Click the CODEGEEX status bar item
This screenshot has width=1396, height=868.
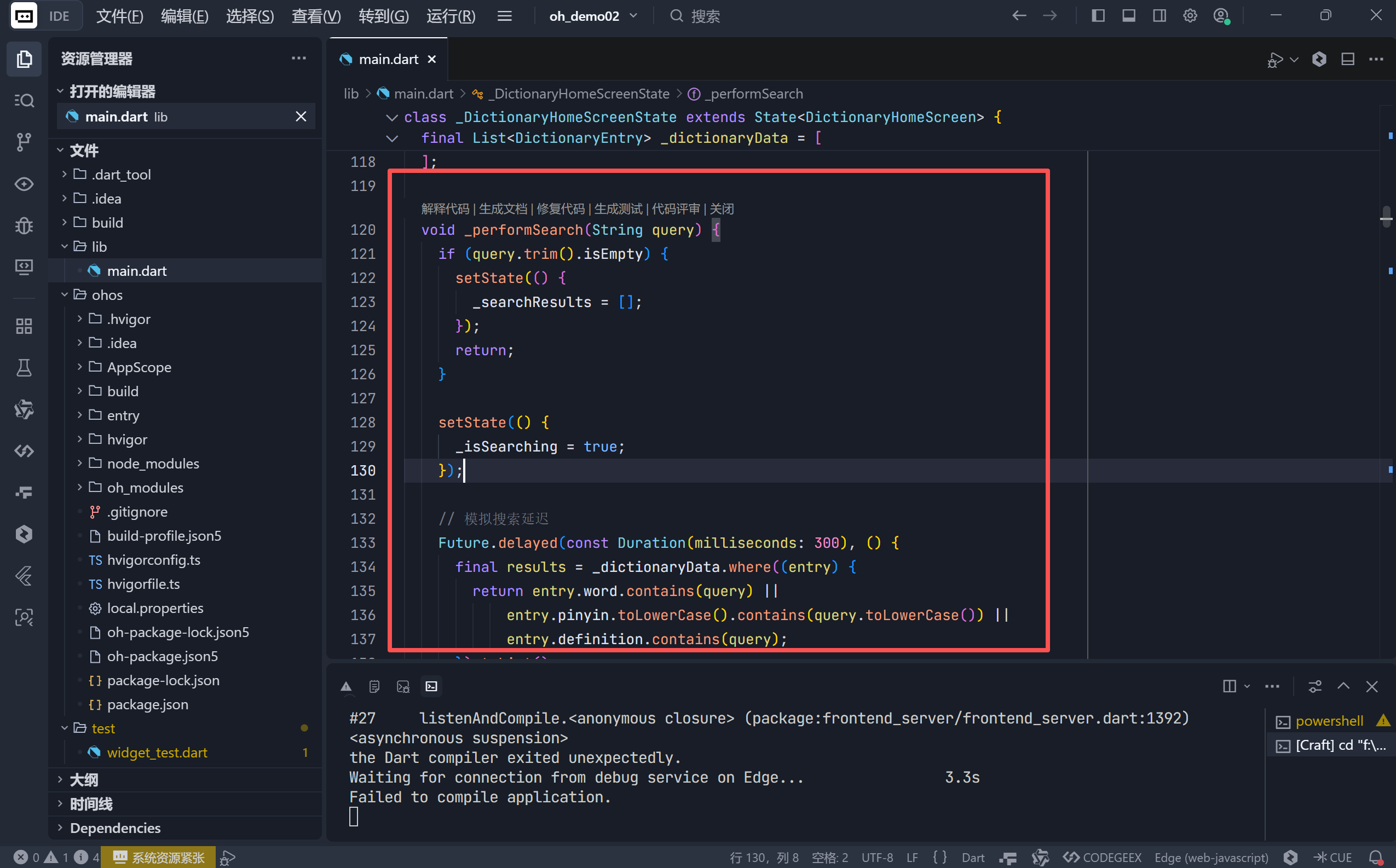pyautogui.click(x=1102, y=857)
